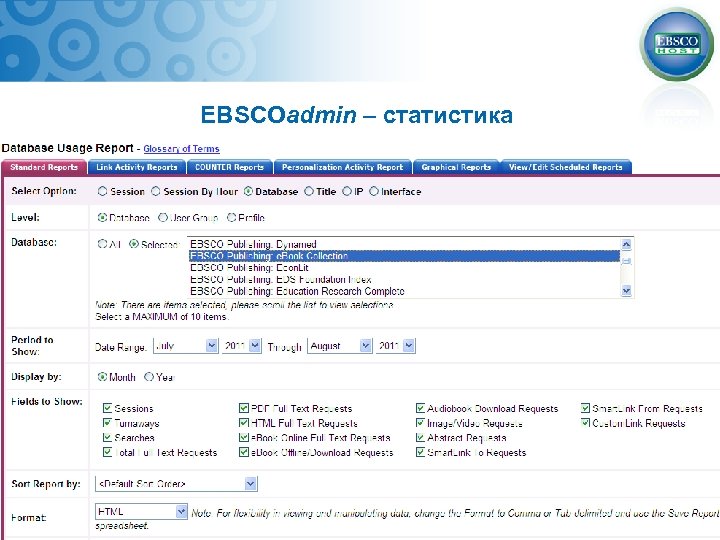This screenshot has width=720, height=540.
Task: Toggle Audiobook Download Requests checkbox
Action: coord(420,408)
